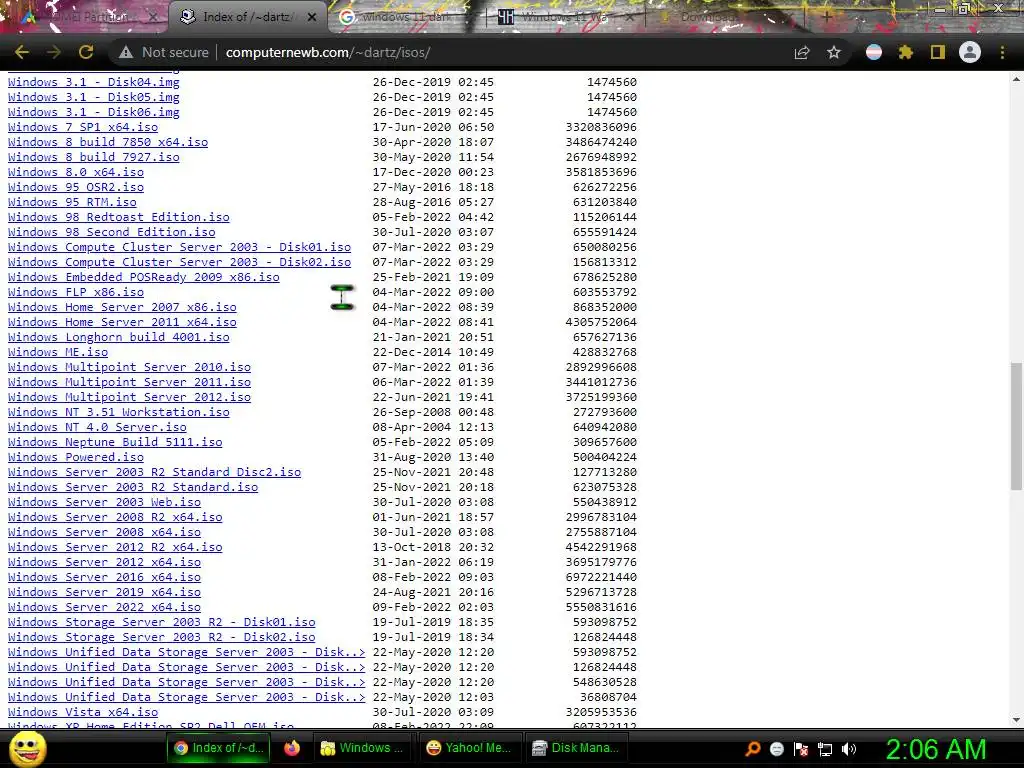Share this page via share icon
The height and width of the screenshot is (768, 1024).
click(x=802, y=52)
